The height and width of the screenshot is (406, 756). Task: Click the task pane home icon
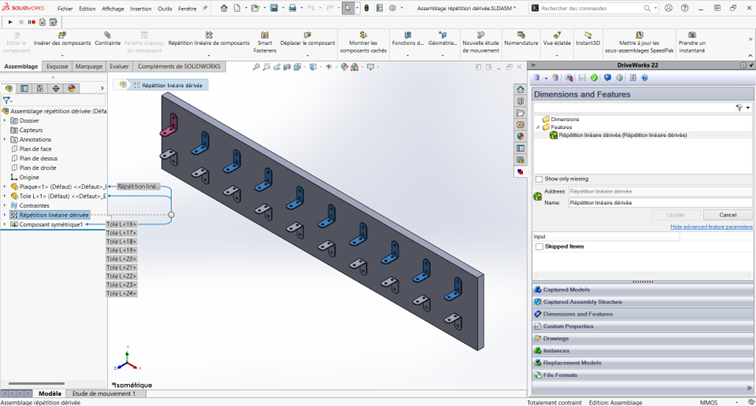520,89
